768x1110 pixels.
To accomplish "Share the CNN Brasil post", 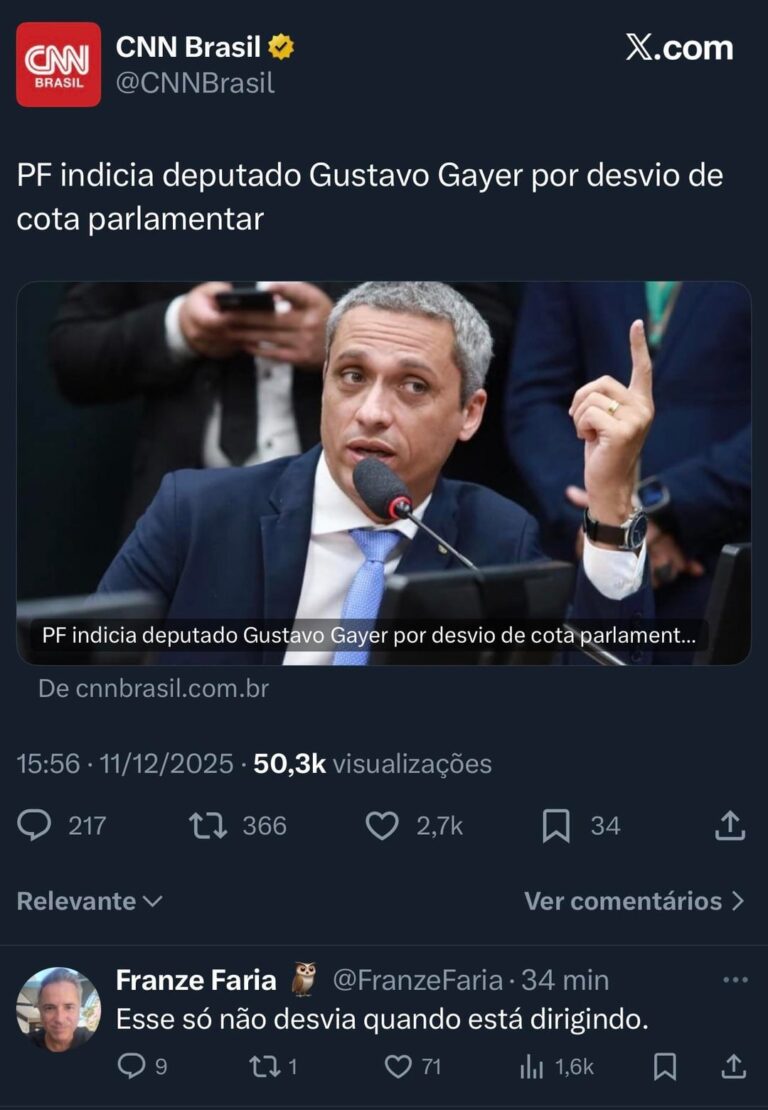I will point(730,825).
